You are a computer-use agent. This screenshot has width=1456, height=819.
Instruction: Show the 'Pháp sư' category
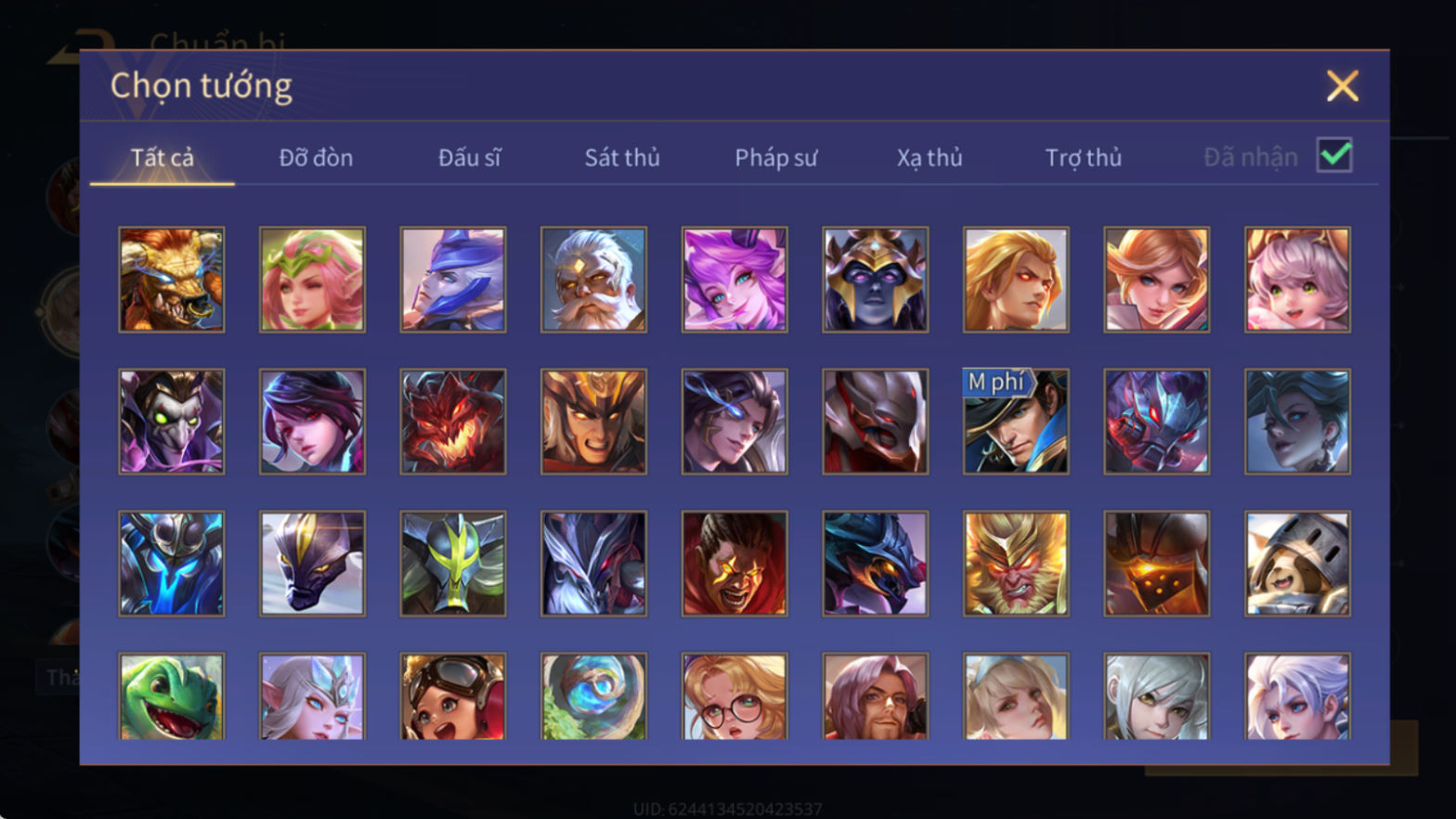coord(776,158)
